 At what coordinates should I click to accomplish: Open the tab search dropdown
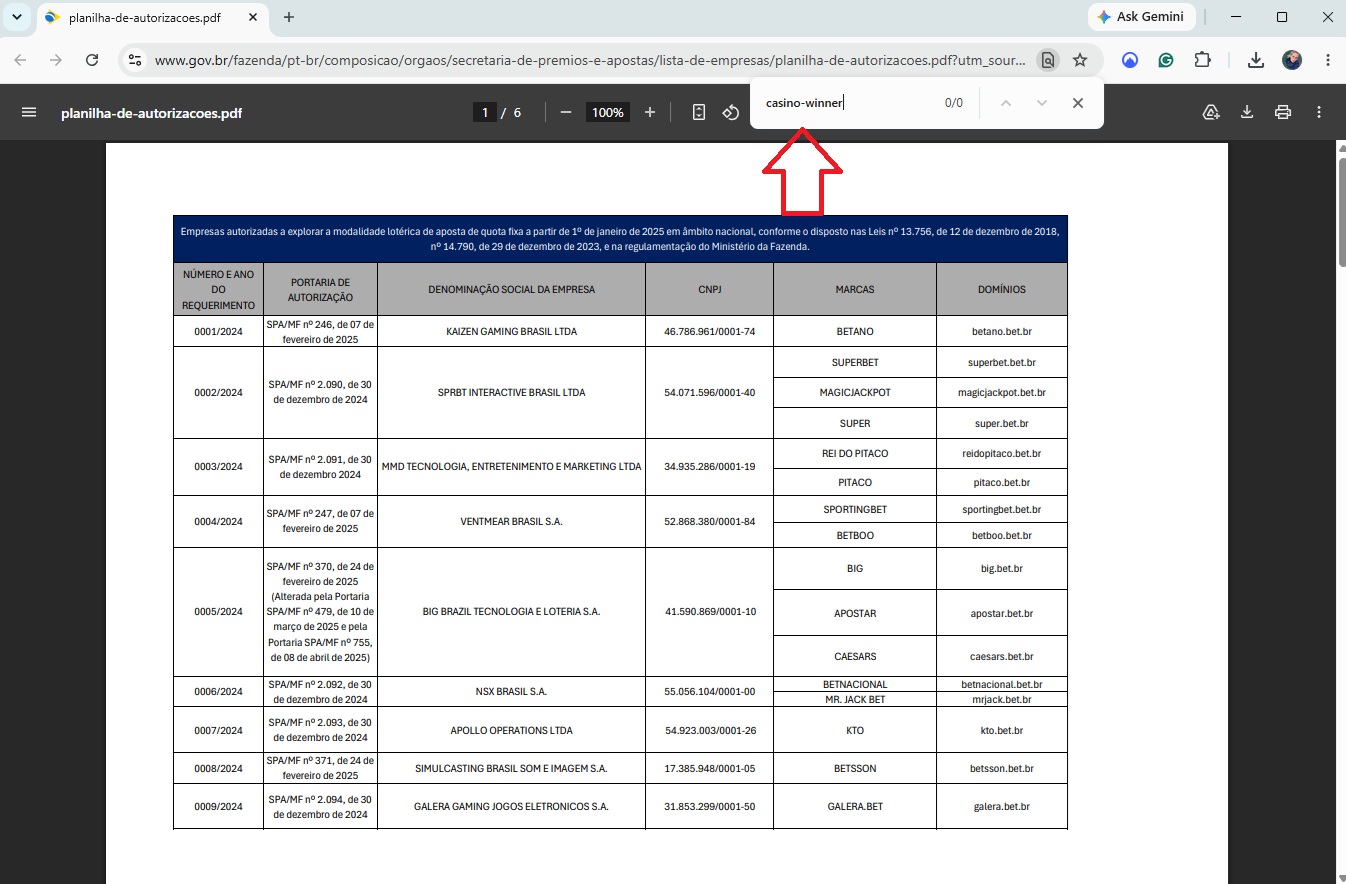(16, 17)
